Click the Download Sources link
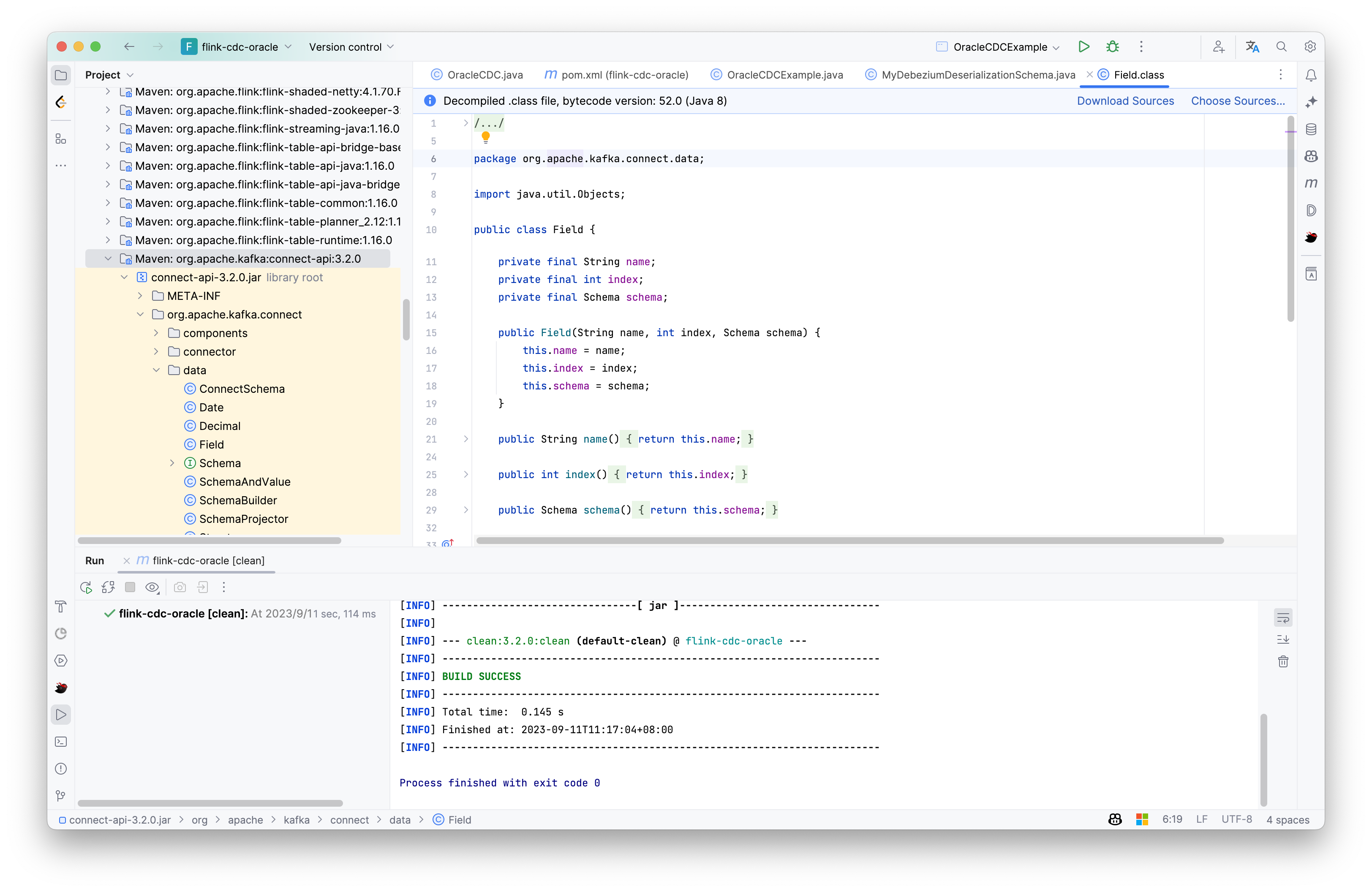Viewport: 1372px width, 892px height. pos(1125,101)
